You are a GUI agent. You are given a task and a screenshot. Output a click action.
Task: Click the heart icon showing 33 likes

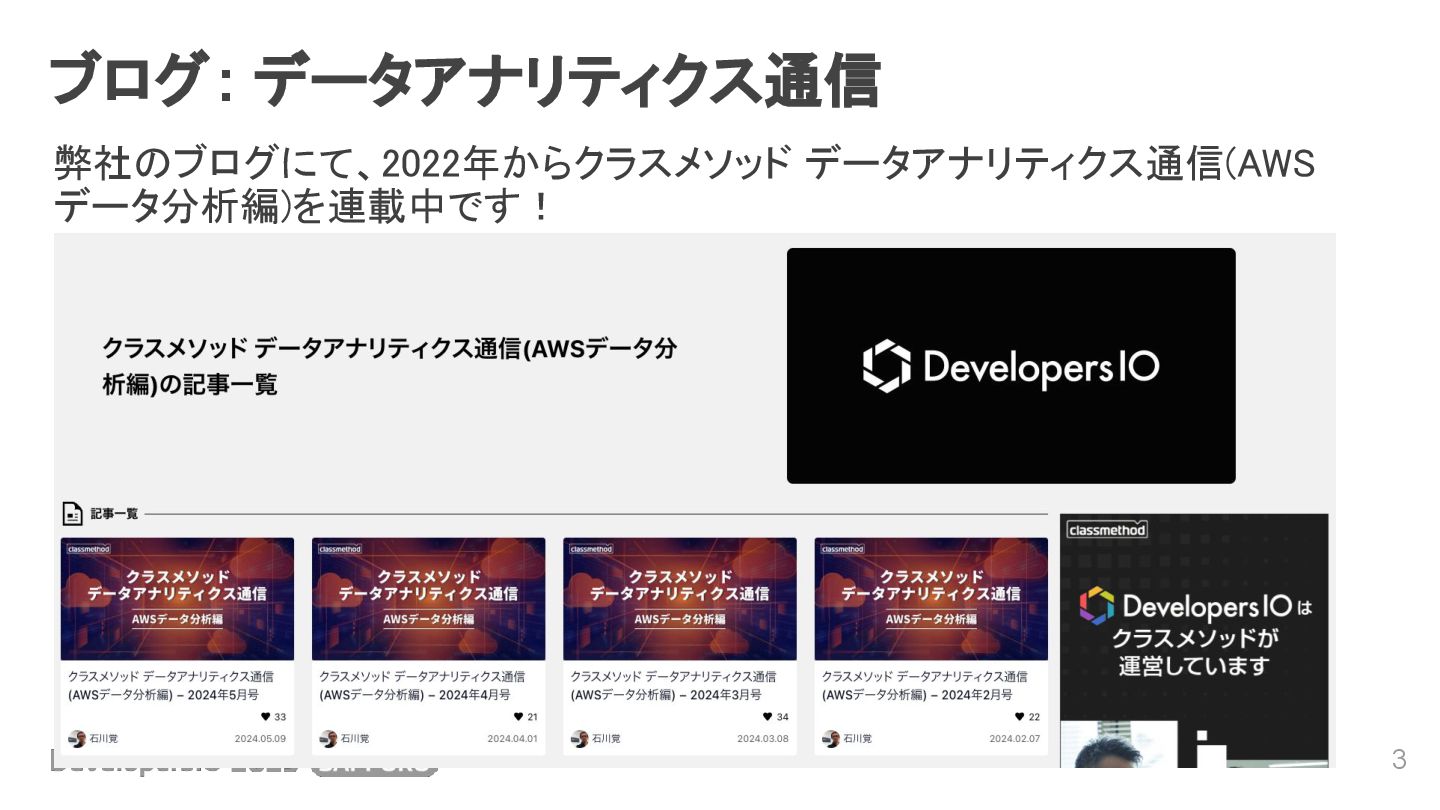[265, 717]
